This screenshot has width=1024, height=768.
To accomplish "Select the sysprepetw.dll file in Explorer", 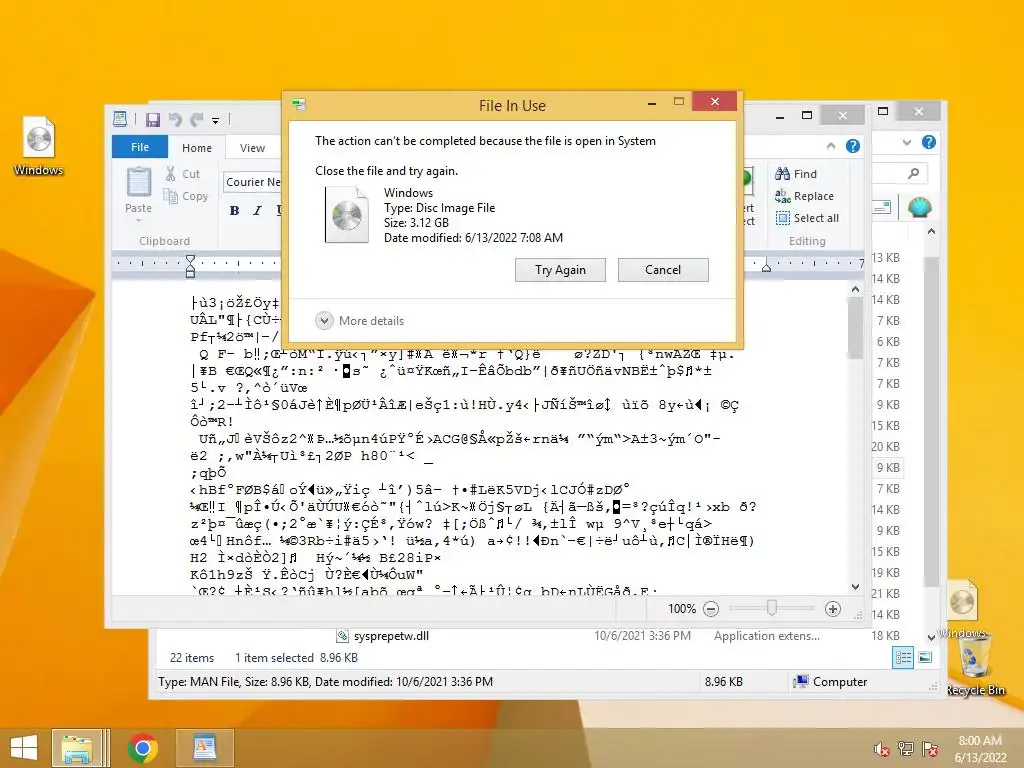I will (391, 635).
